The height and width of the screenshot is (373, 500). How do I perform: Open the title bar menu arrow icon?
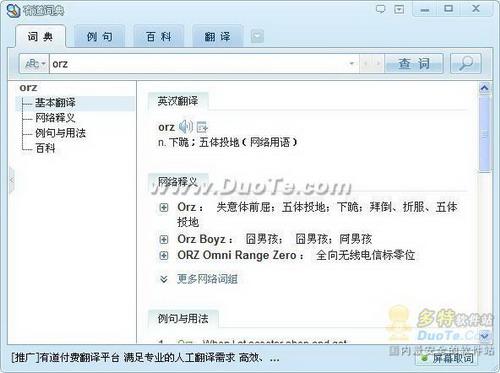tap(399, 9)
